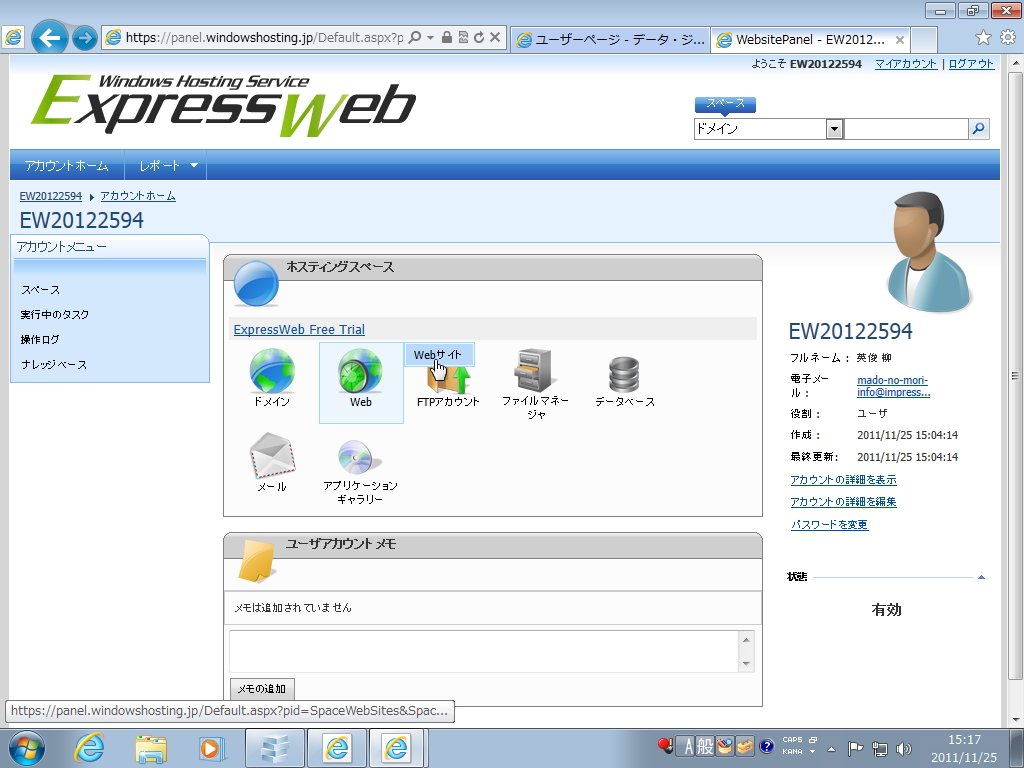Select Webサイト from the Web popup menu
This screenshot has width=1024, height=768.
pyautogui.click(x=438, y=355)
